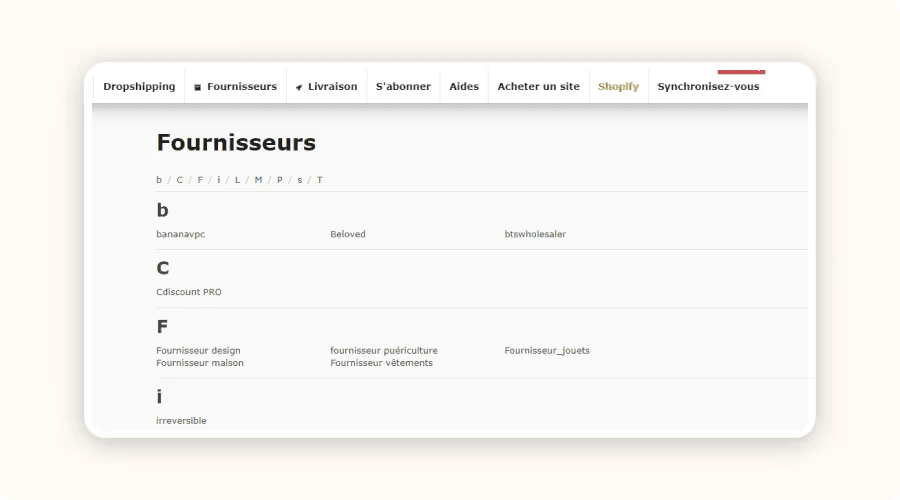900x500 pixels.
Task: Open the btswholesaler supplier link
Action: tap(535, 234)
